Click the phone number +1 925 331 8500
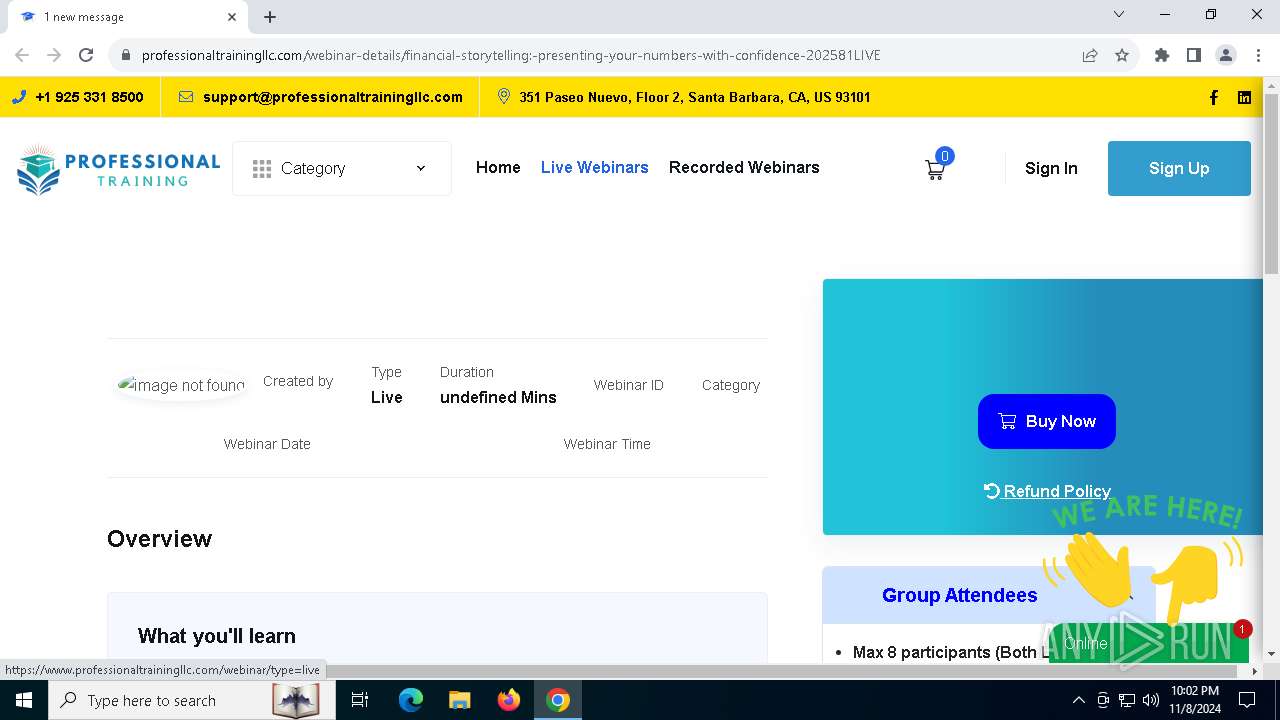Screen dimensions: 1280x720 click(x=89, y=97)
